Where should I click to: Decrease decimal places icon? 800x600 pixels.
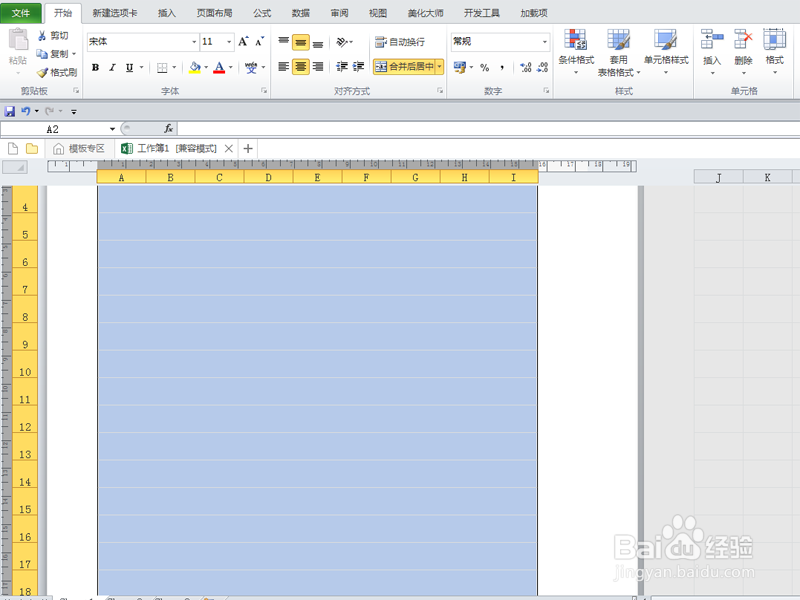pyautogui.click(x=543, y=67)
